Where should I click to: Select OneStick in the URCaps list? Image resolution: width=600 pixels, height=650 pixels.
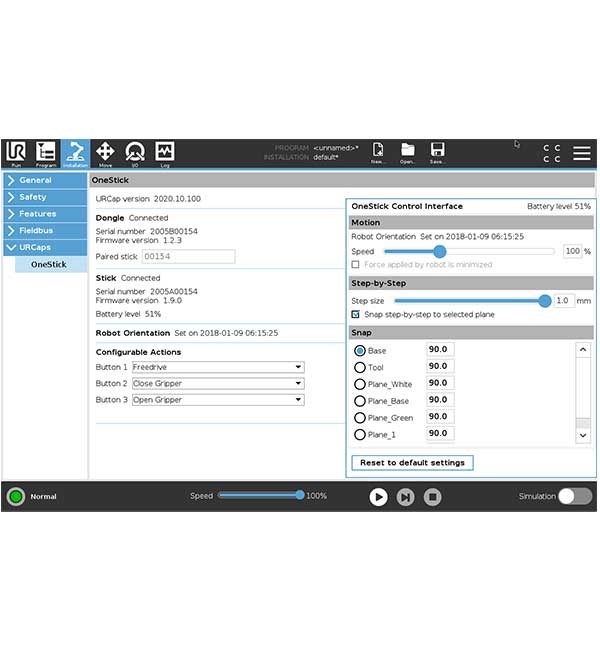pyautogui.click(x=51, y=264)
